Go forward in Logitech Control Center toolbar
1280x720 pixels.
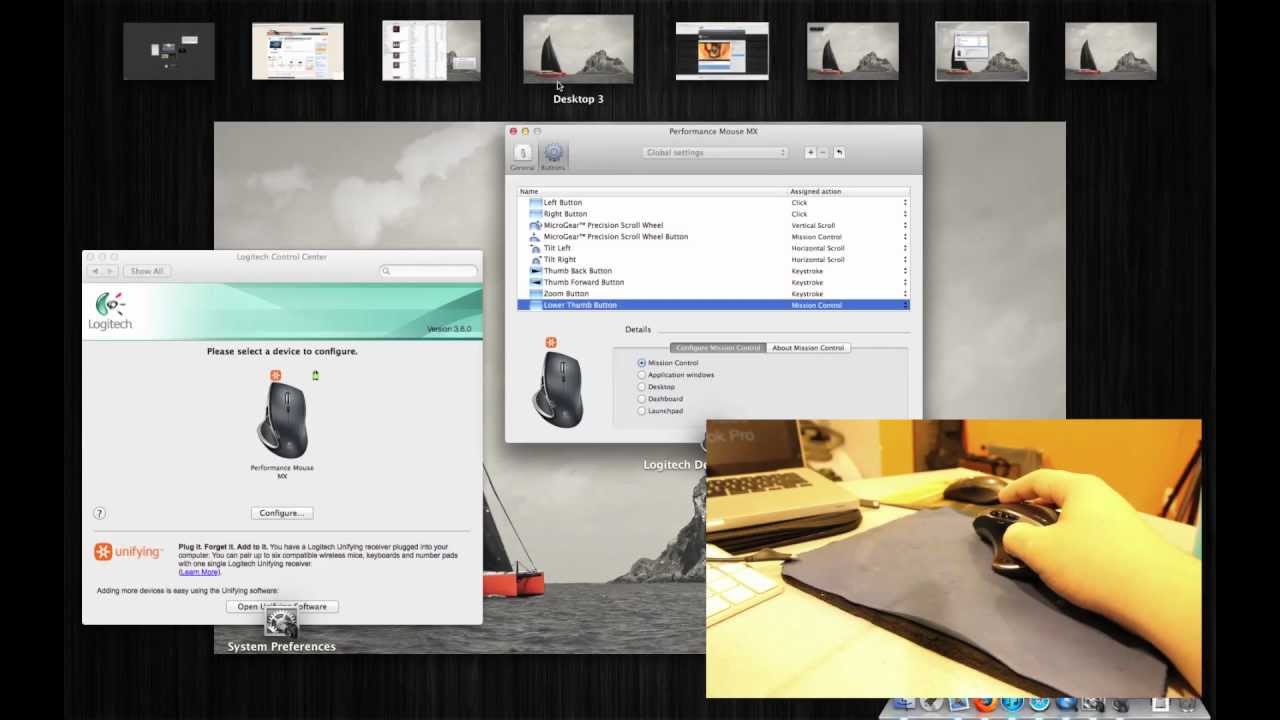[110, 271]
